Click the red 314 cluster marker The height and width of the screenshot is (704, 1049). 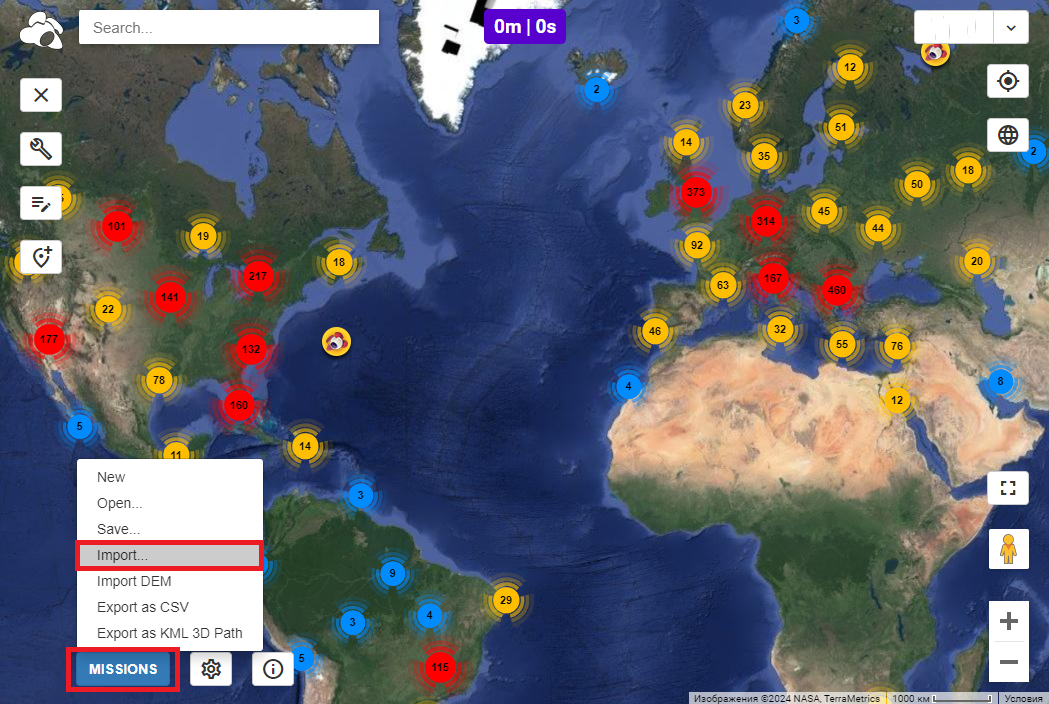[x=766, y=221]
